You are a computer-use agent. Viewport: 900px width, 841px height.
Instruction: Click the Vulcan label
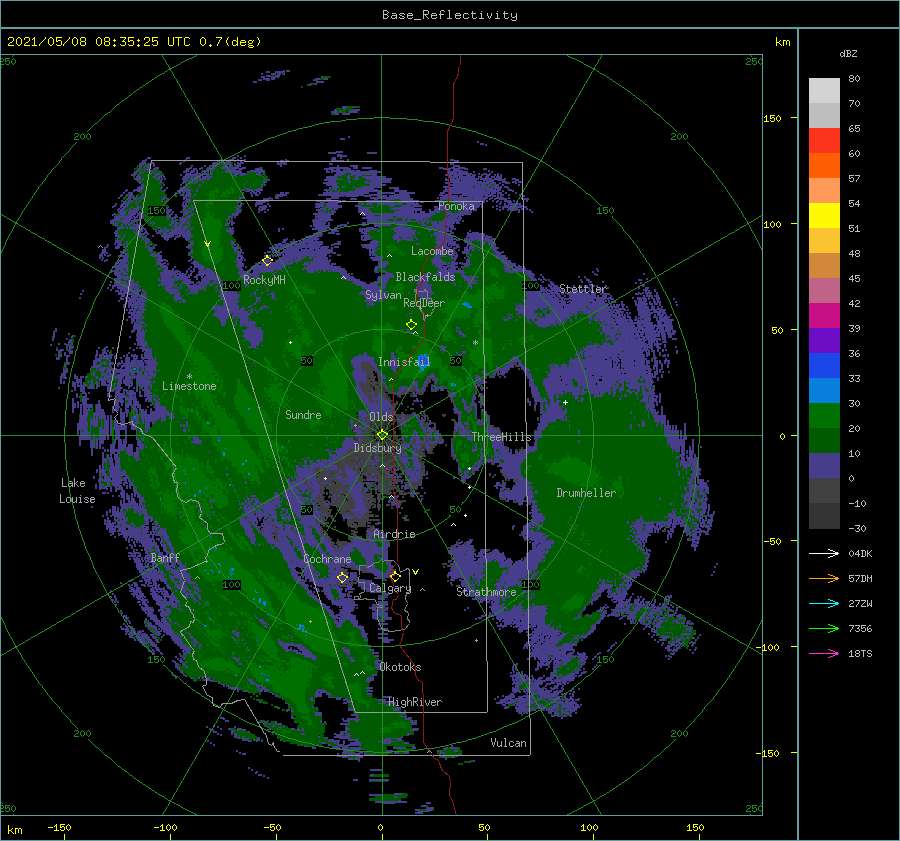509,743
